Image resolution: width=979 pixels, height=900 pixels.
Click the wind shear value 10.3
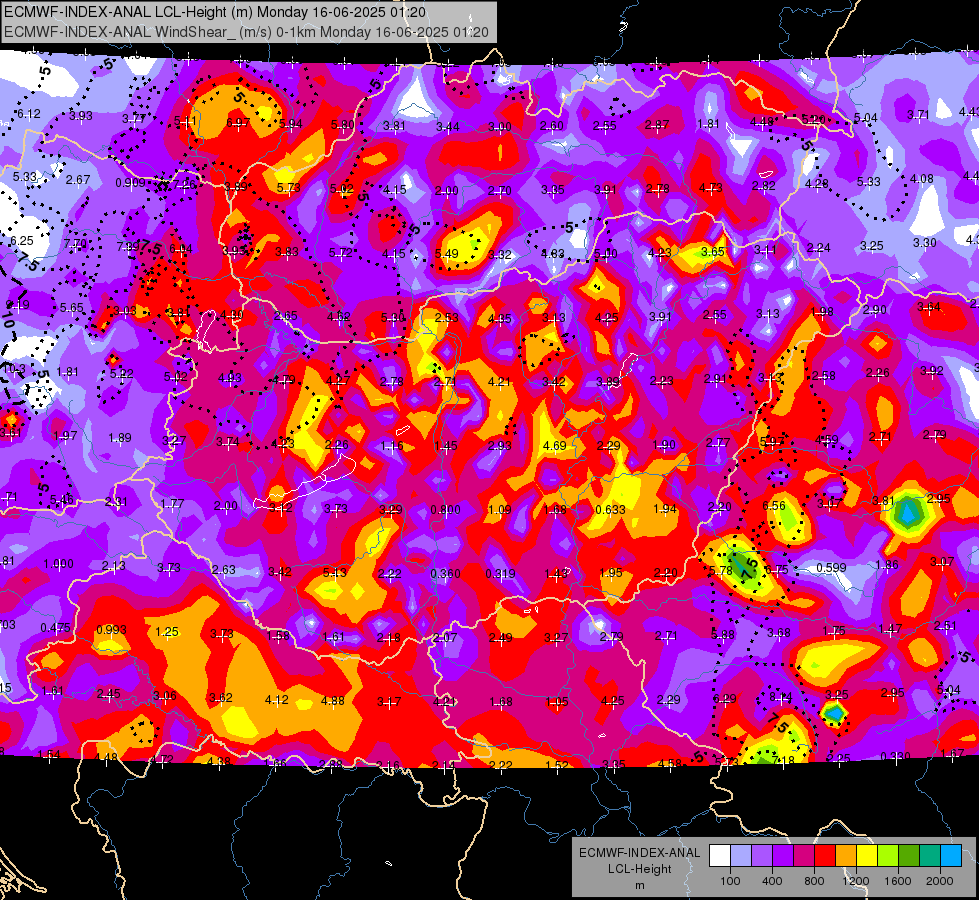(x=14, y=369)
